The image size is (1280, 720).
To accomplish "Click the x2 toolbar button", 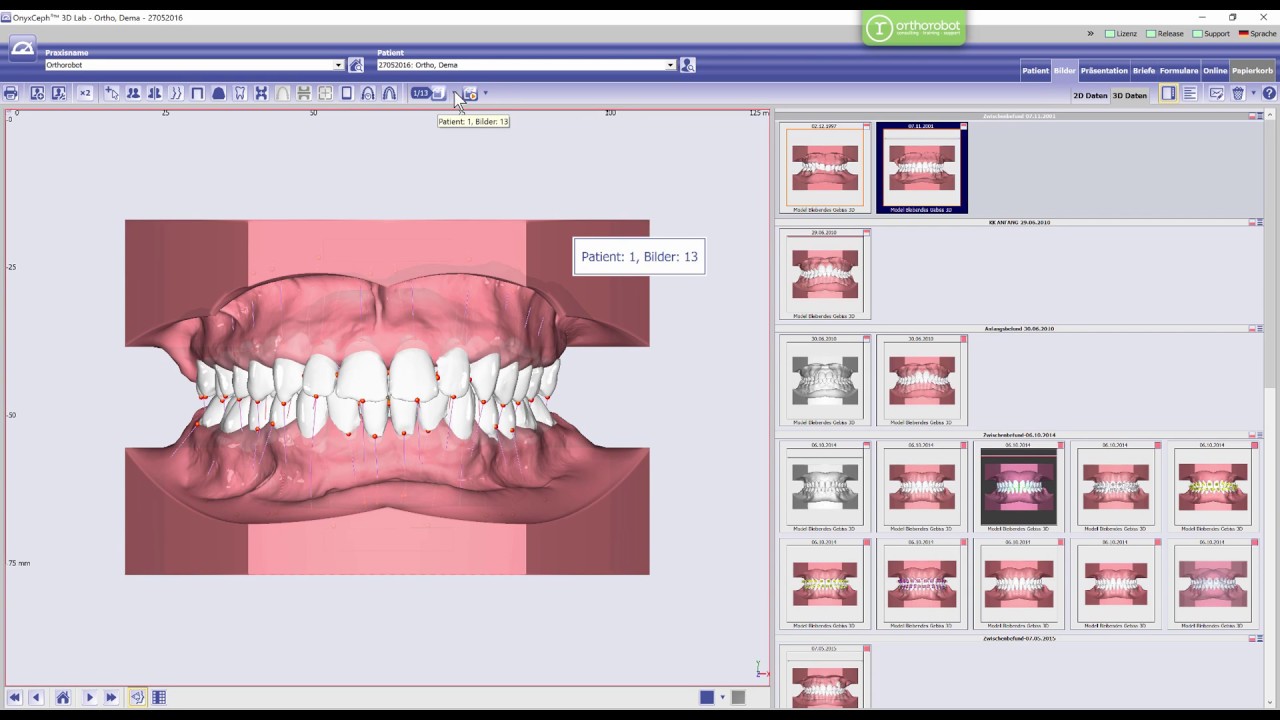I will (x=85, y=93).
